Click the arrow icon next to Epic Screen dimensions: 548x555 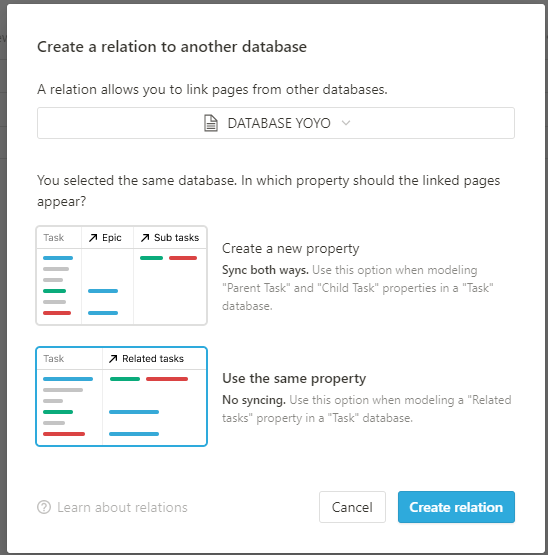(x=93, y=238)
